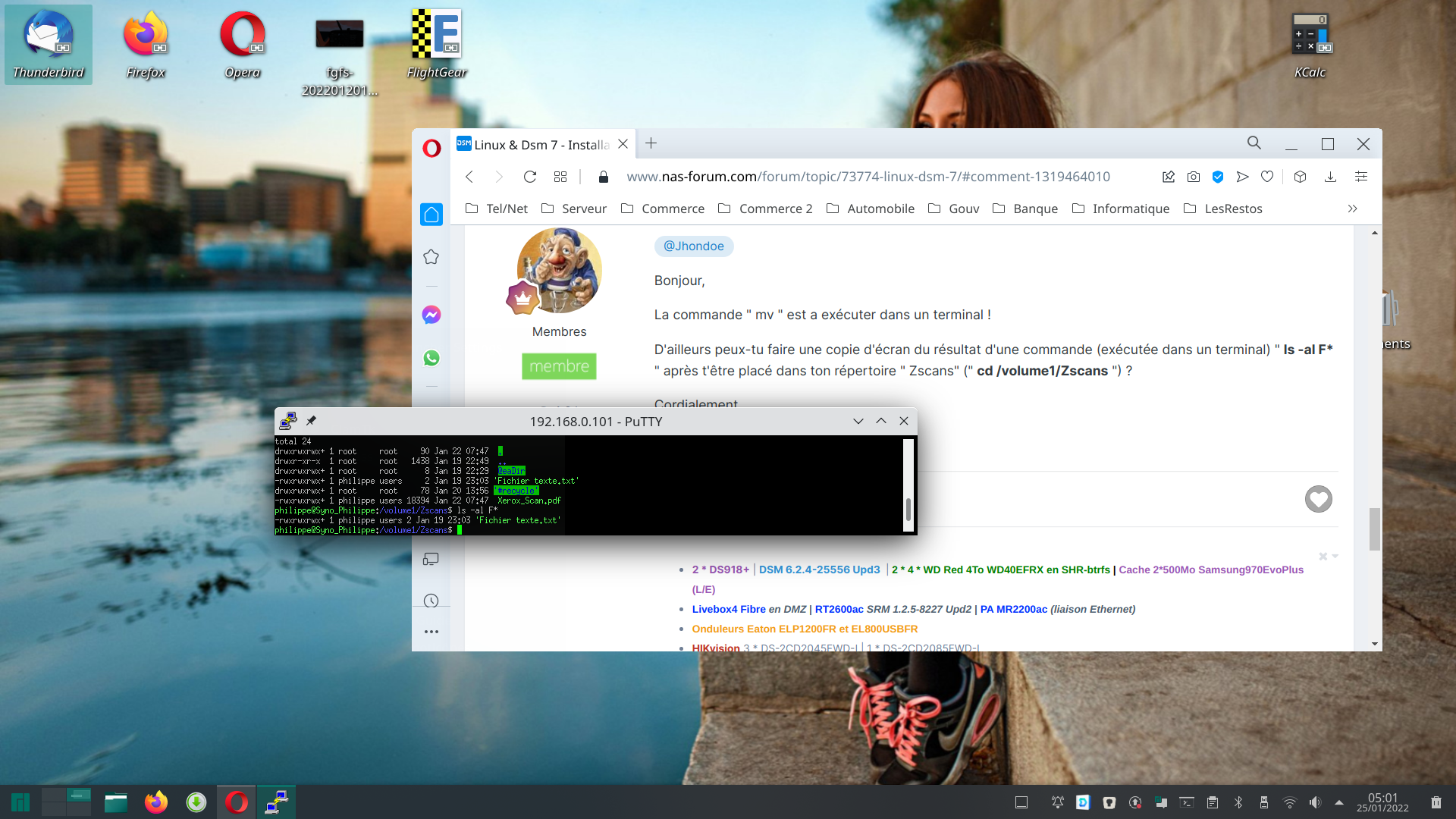Viewport: 1456px width, 819px height.
Task: Click the address bar URL field
Action: [x=868, y=177]
